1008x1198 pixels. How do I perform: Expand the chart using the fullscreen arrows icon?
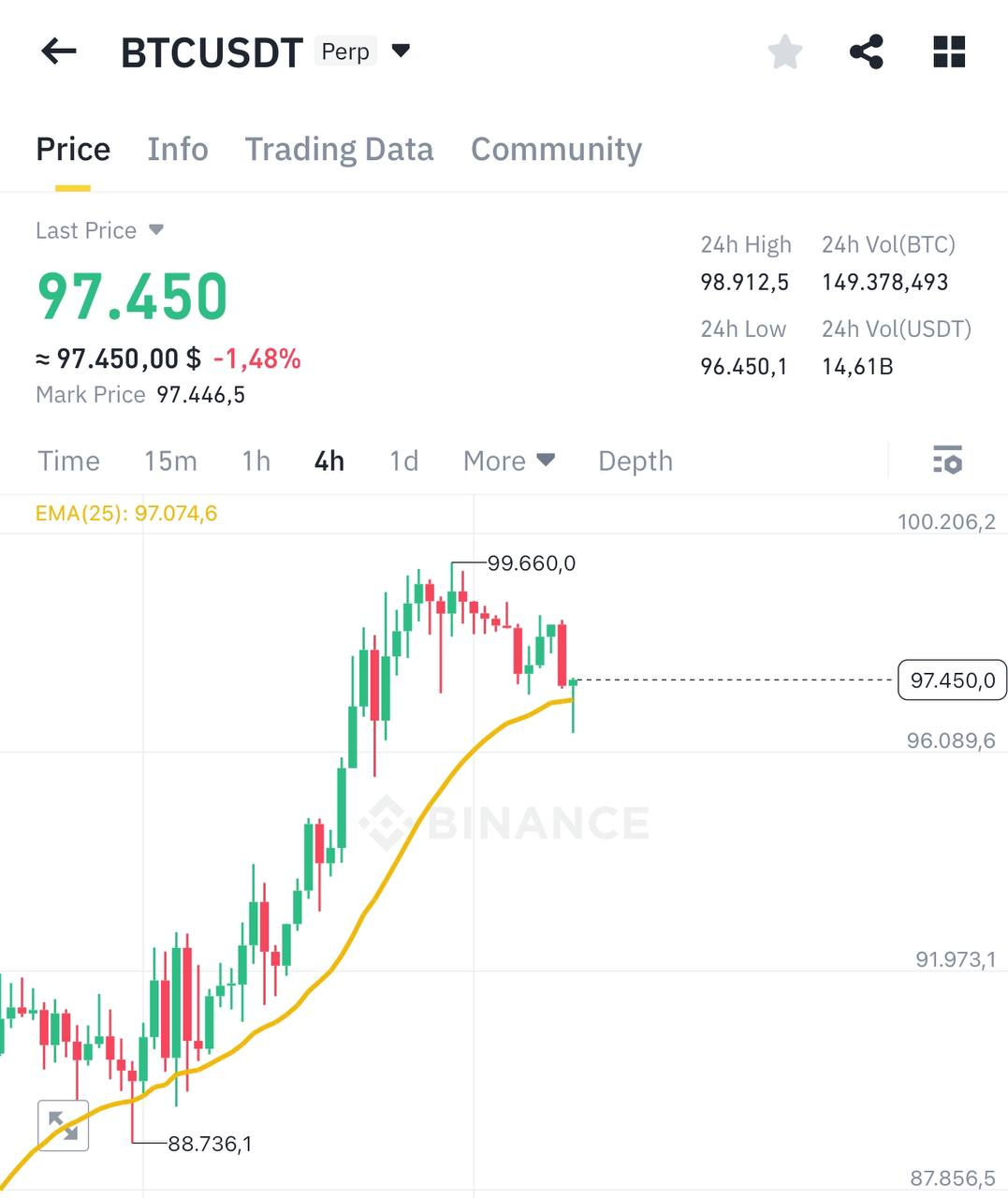pos(63,1125)
